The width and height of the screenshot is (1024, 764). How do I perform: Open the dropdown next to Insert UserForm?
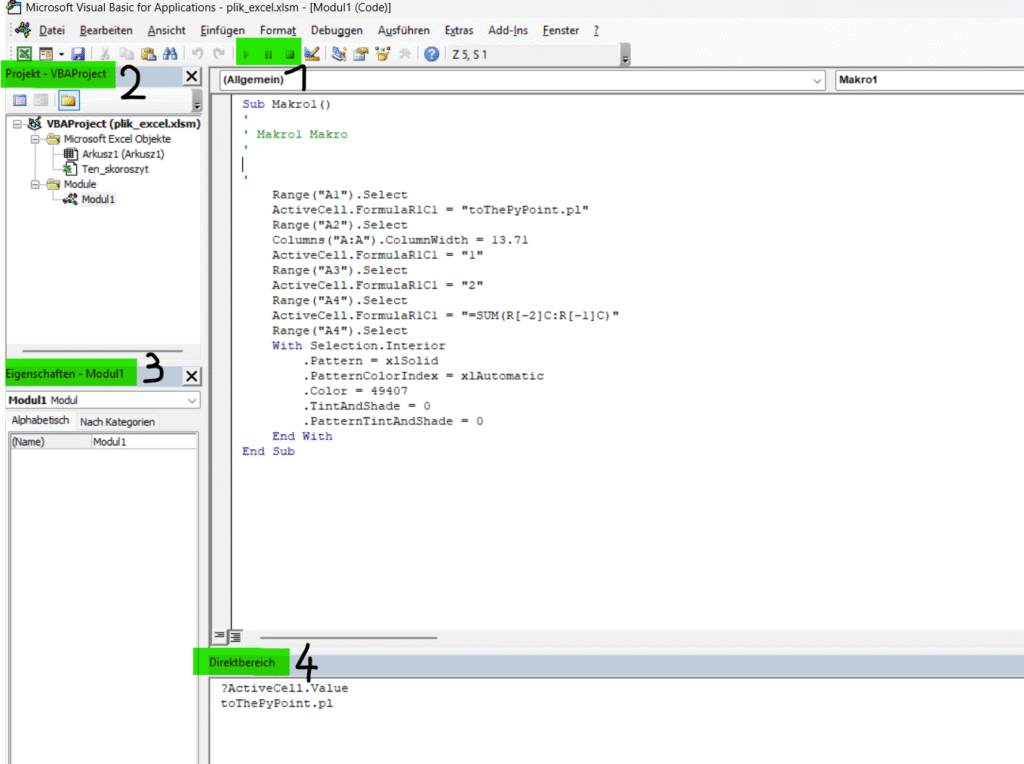tap(61, 54)
